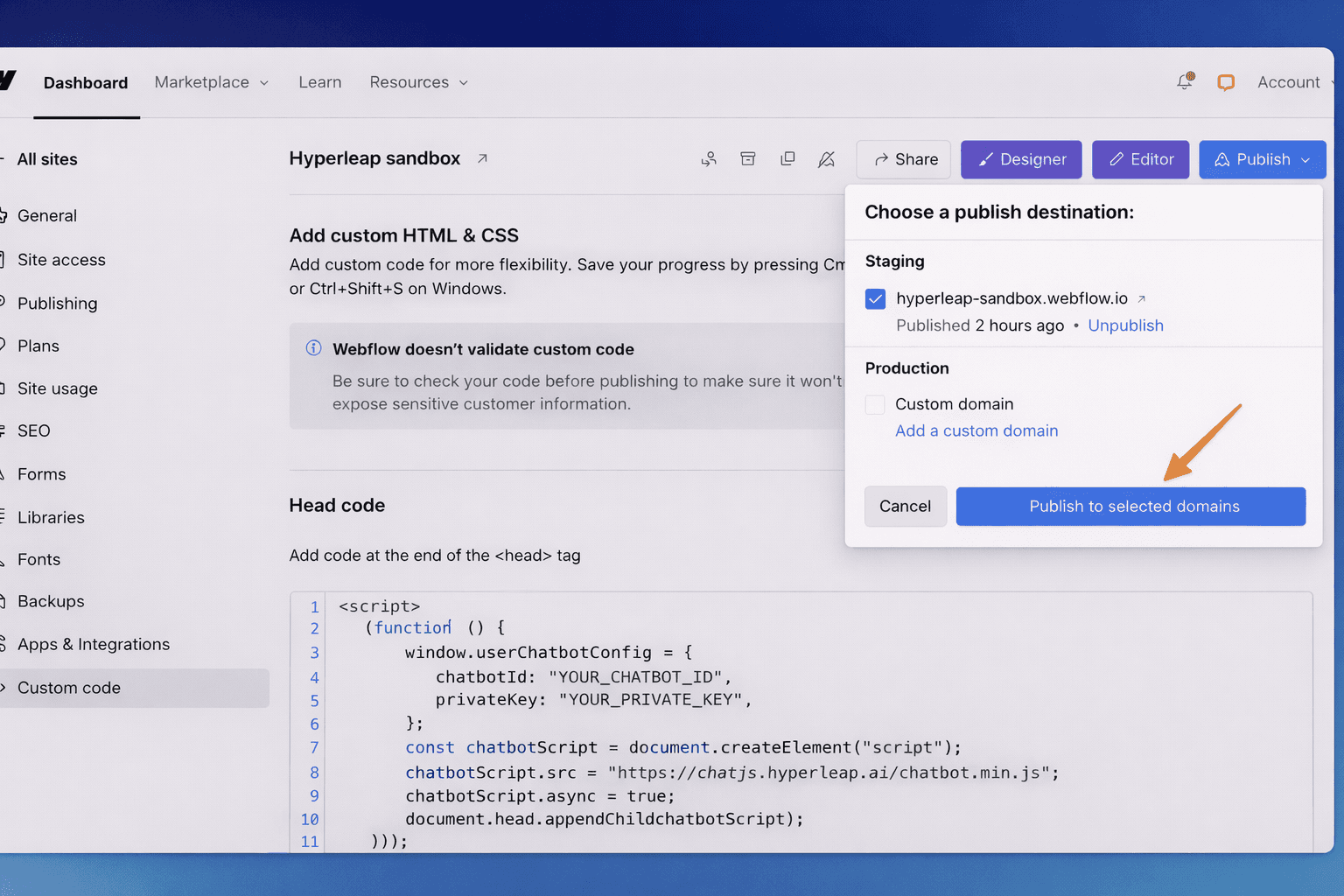Click Add a custom domain link
Screen dimensions: 1344x896
pos(976,430)
